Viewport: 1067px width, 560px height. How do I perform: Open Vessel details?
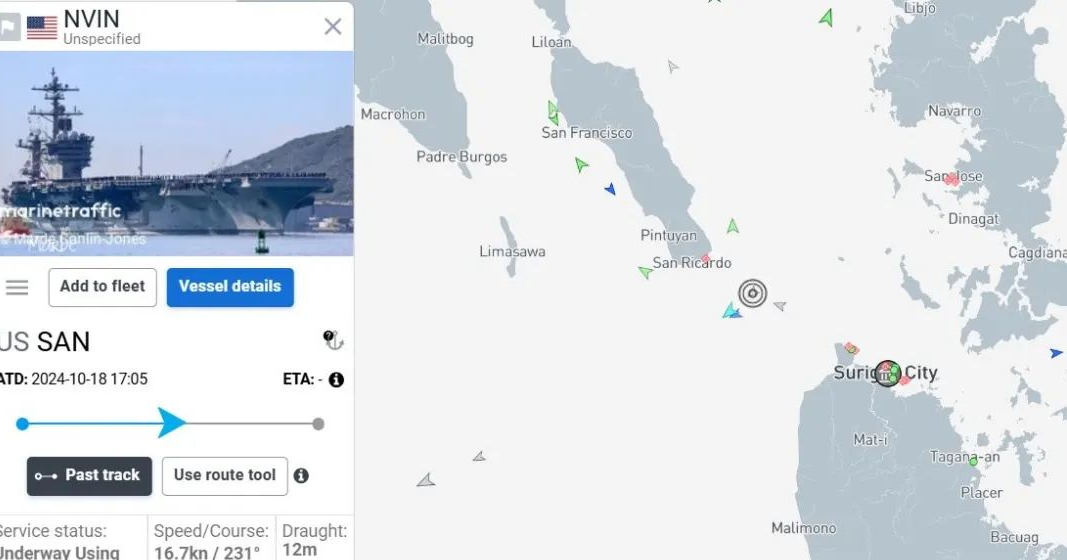click(230, 287)
